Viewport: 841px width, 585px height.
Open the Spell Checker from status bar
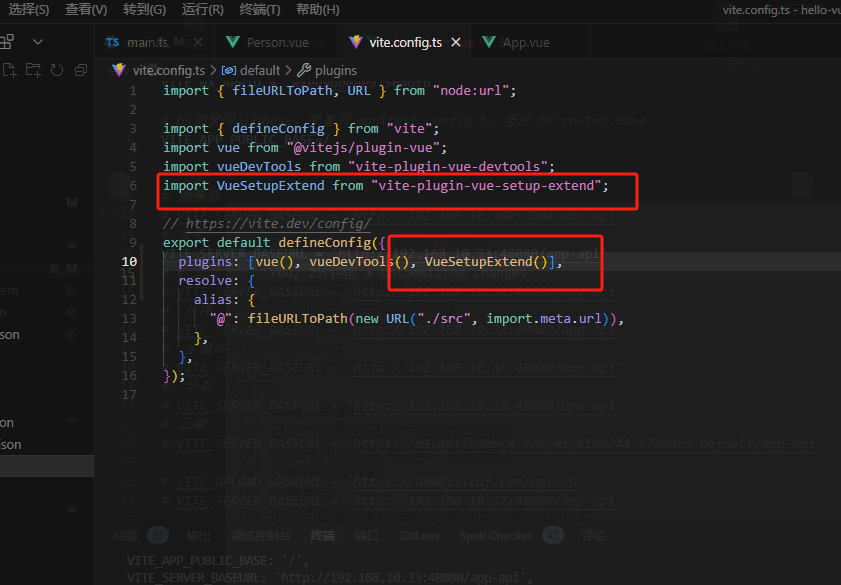click(x=495, y=535)
